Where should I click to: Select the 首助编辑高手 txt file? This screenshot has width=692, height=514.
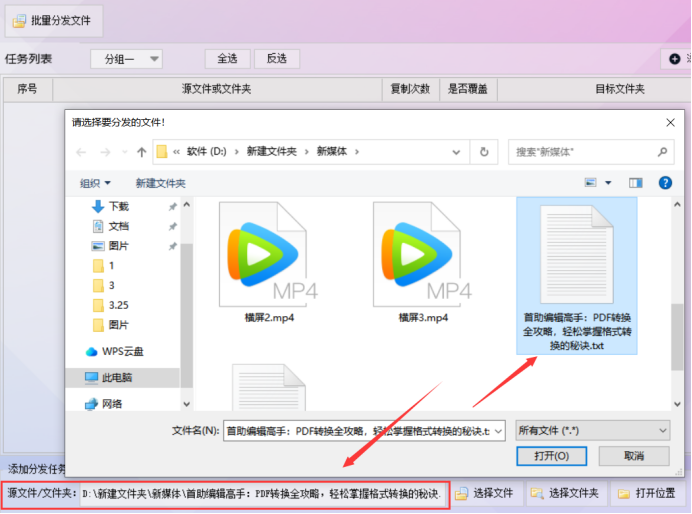pyautogui.click(x=577, y=276)
